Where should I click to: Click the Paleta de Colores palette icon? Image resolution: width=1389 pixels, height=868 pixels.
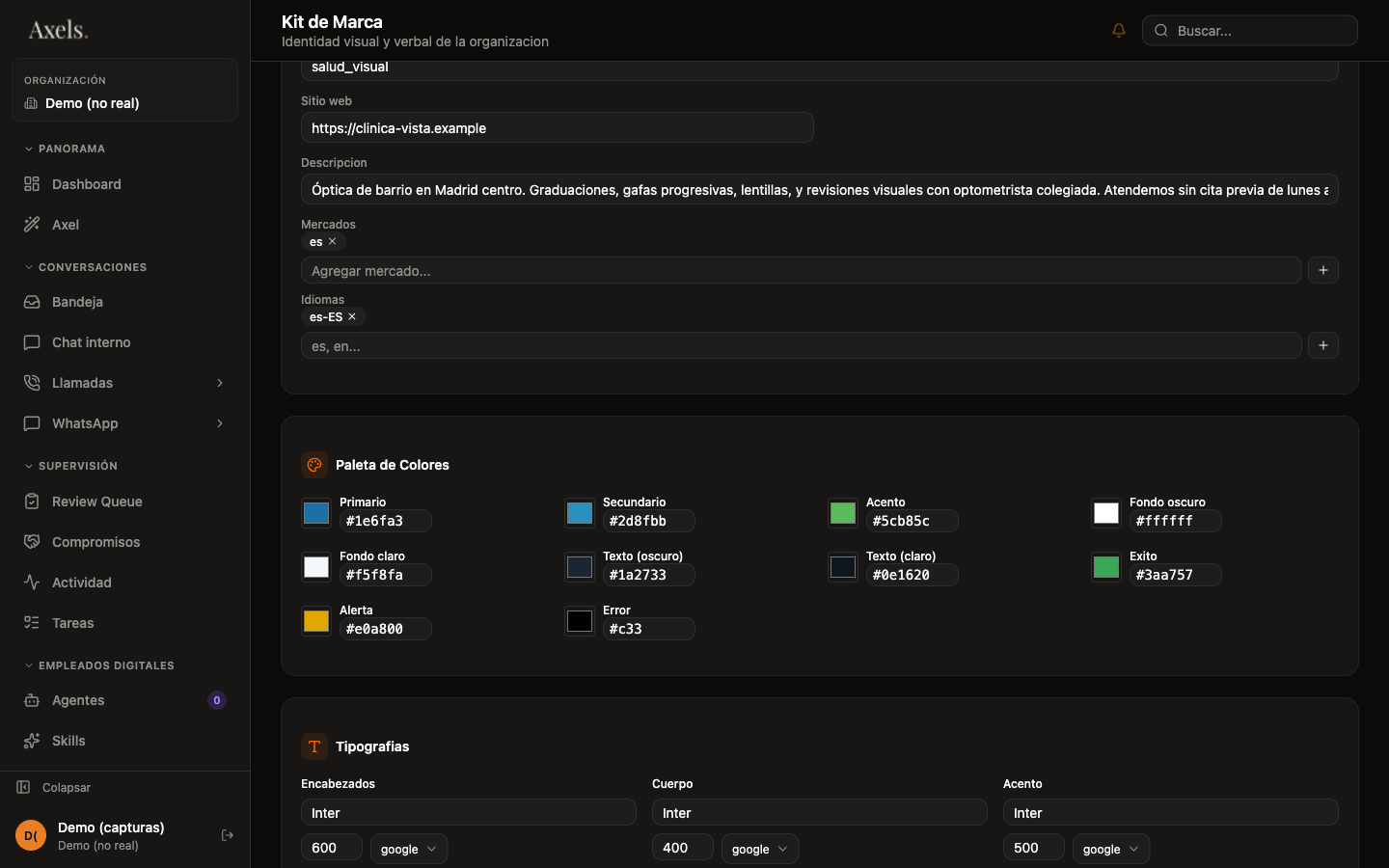[314, 465]
